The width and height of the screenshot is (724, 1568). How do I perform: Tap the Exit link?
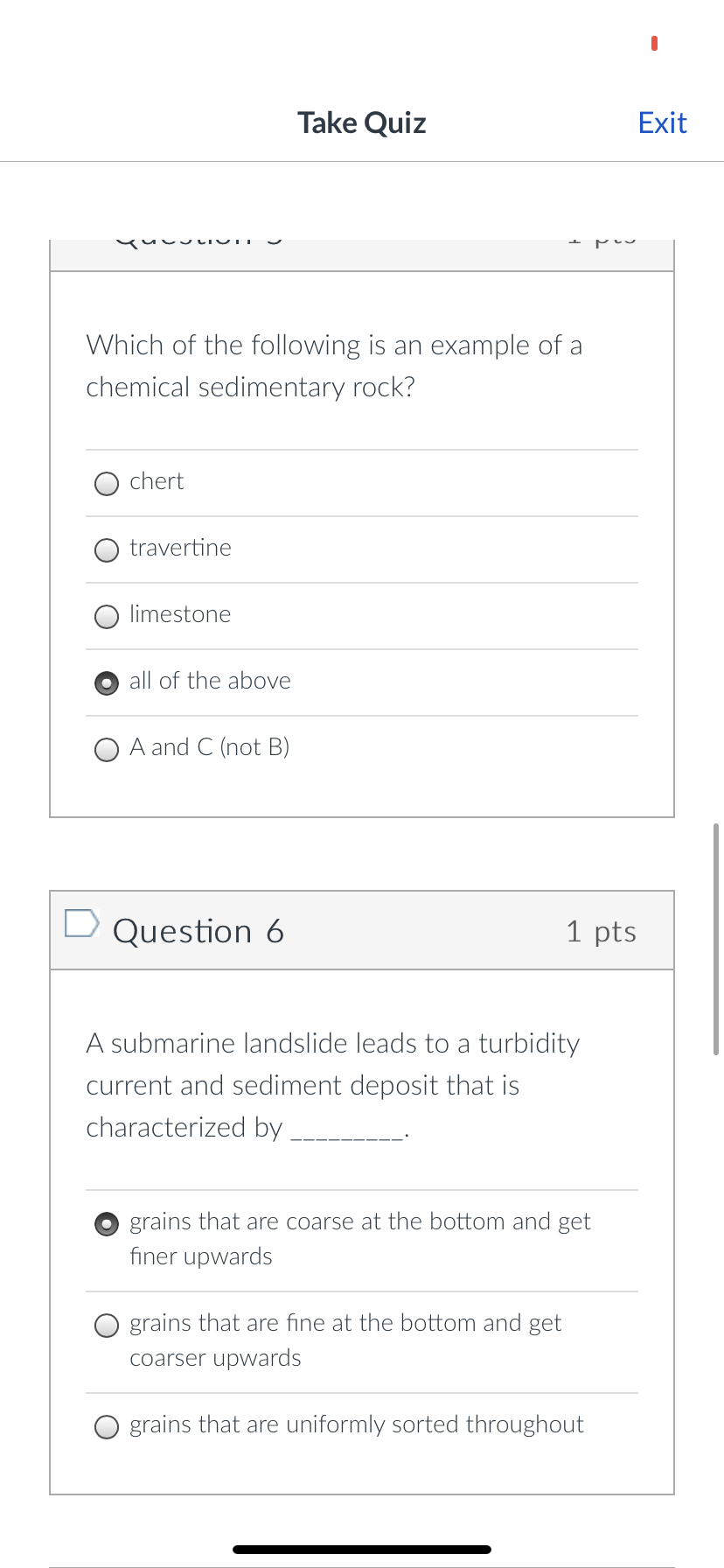click(662, 123)
